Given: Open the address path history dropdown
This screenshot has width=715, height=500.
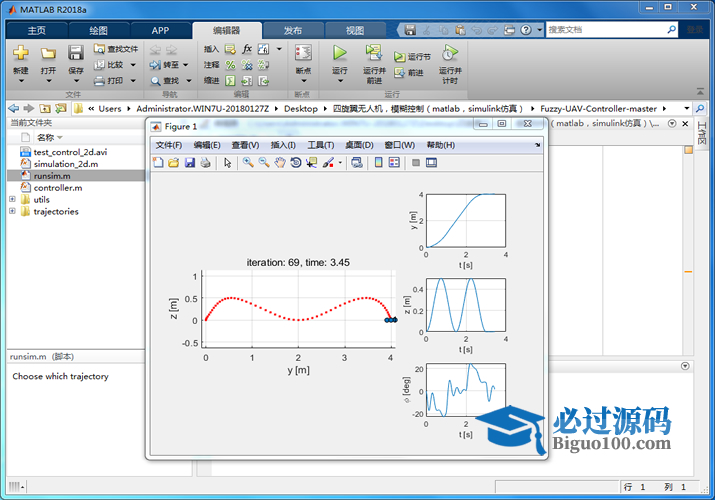Looking at the screenshot, I should (x=686, y=108).
